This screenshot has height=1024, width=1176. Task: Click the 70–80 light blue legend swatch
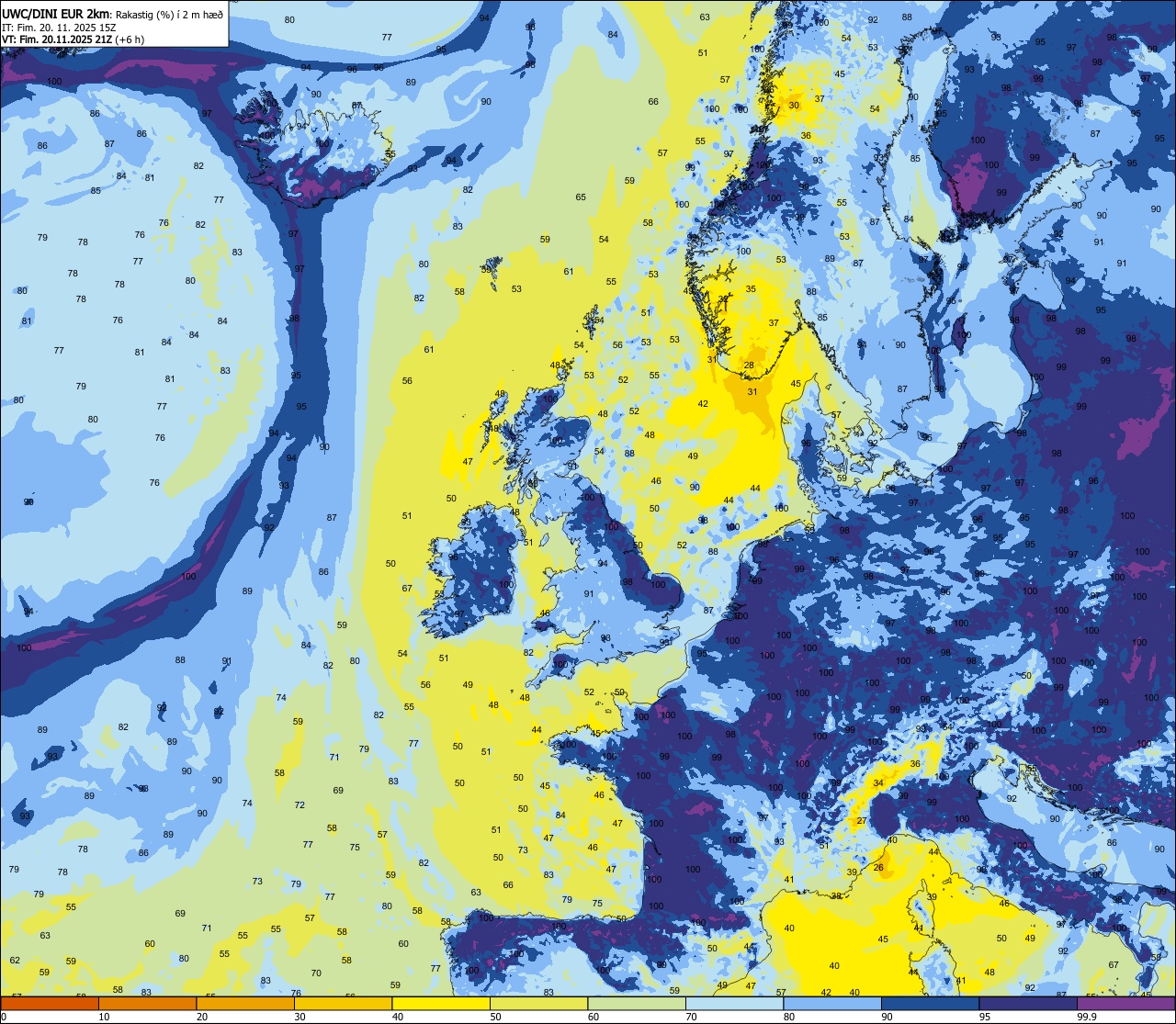(x=734, y=1003)
